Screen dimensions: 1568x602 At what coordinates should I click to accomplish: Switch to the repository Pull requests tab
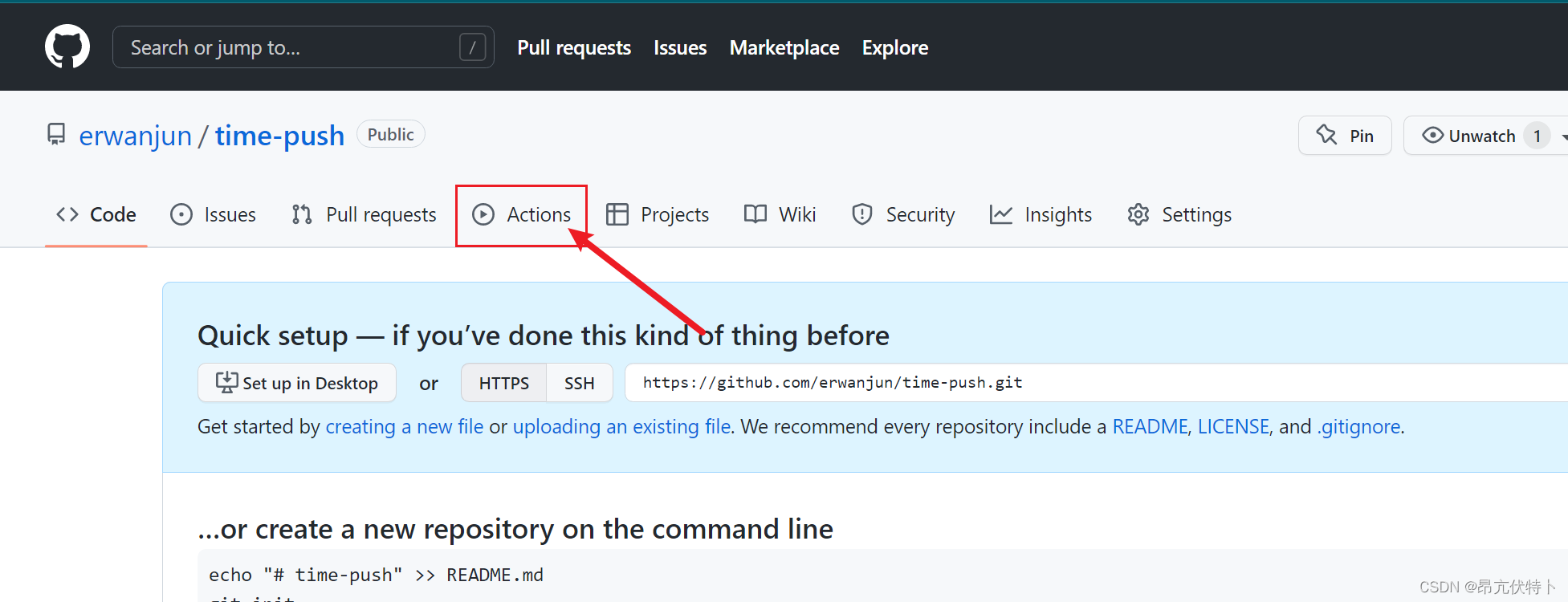point(365,214)
